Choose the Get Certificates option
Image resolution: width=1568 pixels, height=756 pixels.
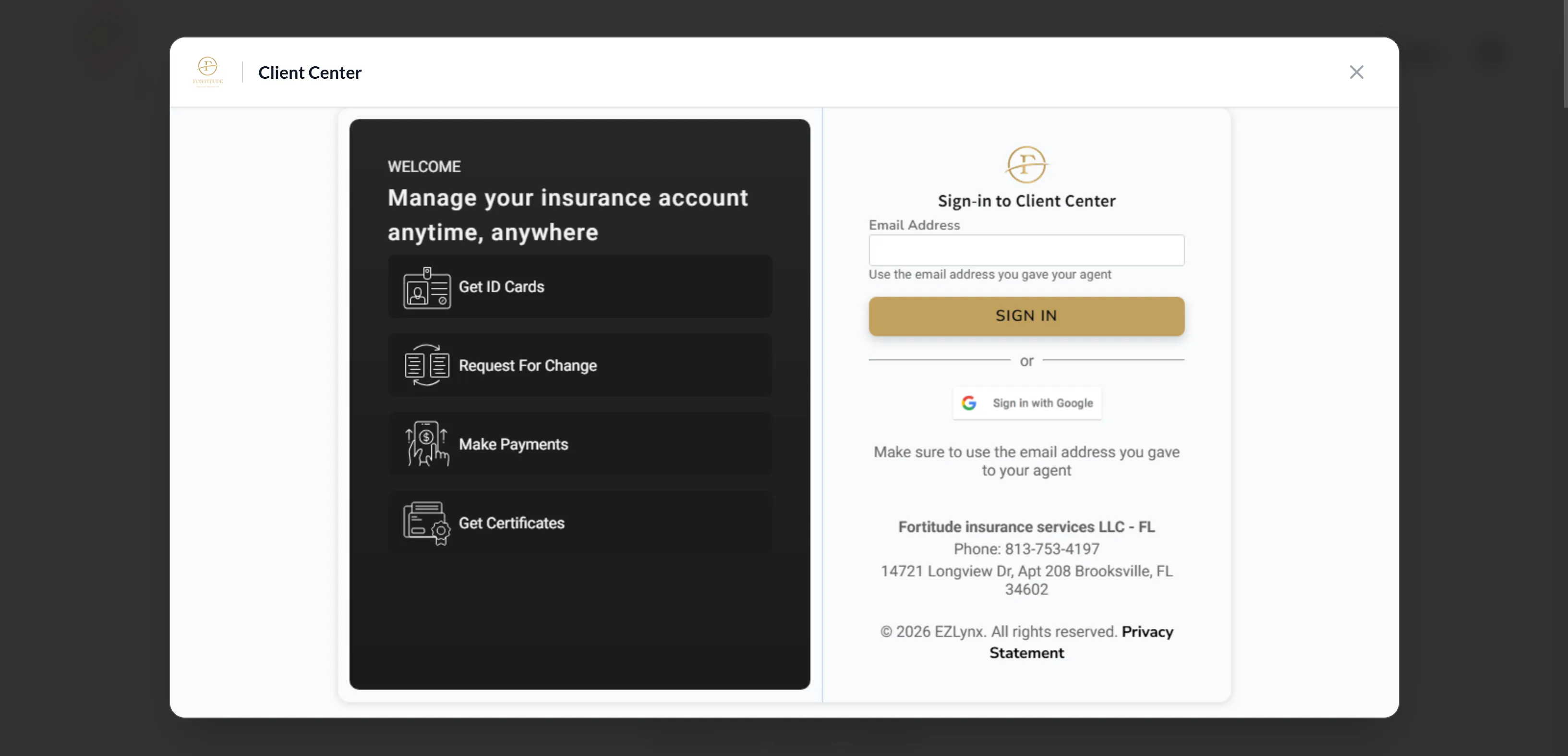tap(580, 523)
